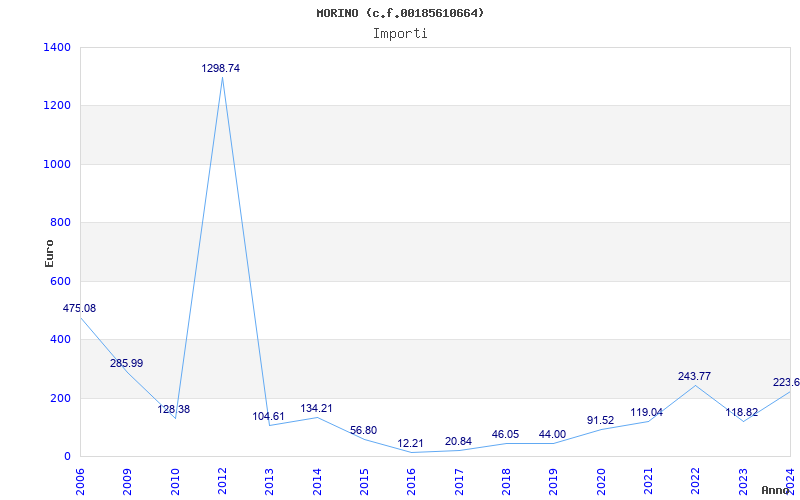Select the 1000 y-axis tick label
800x500 pixels.
pos(57,164)
